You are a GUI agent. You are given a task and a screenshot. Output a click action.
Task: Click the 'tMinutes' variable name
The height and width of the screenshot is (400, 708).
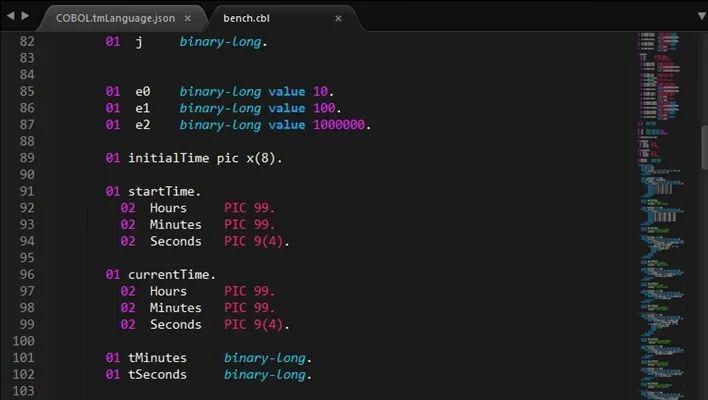[x=157, y=358]
